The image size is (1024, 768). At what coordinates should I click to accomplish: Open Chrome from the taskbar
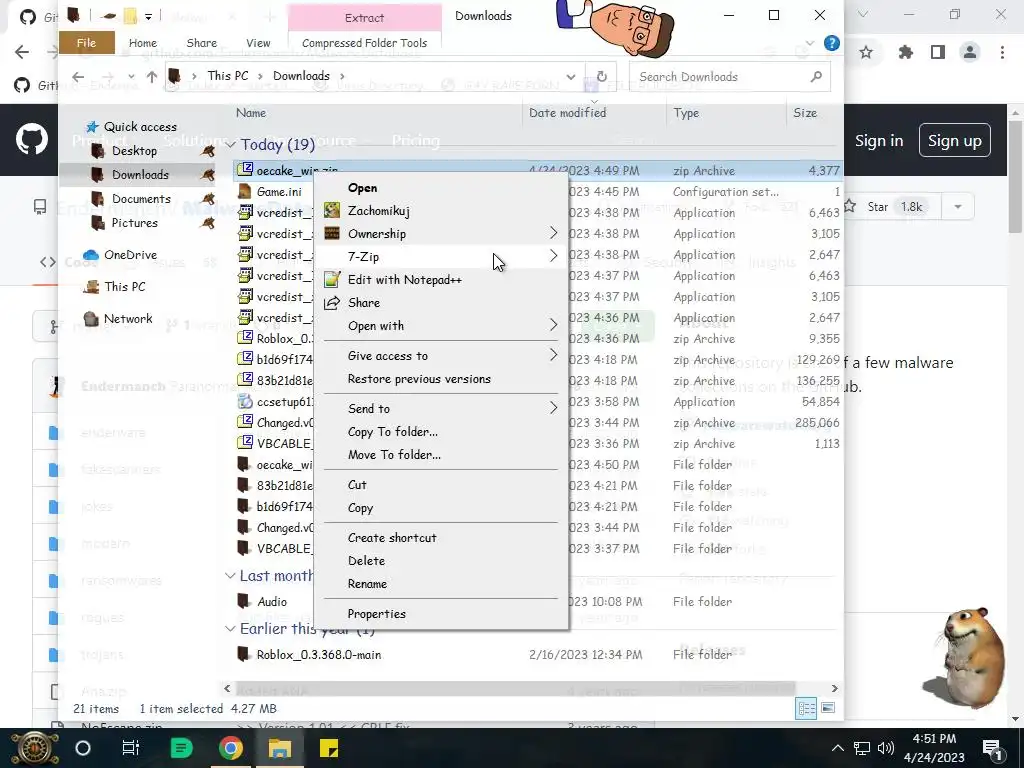pyautogui.click(x=230, y=748)
